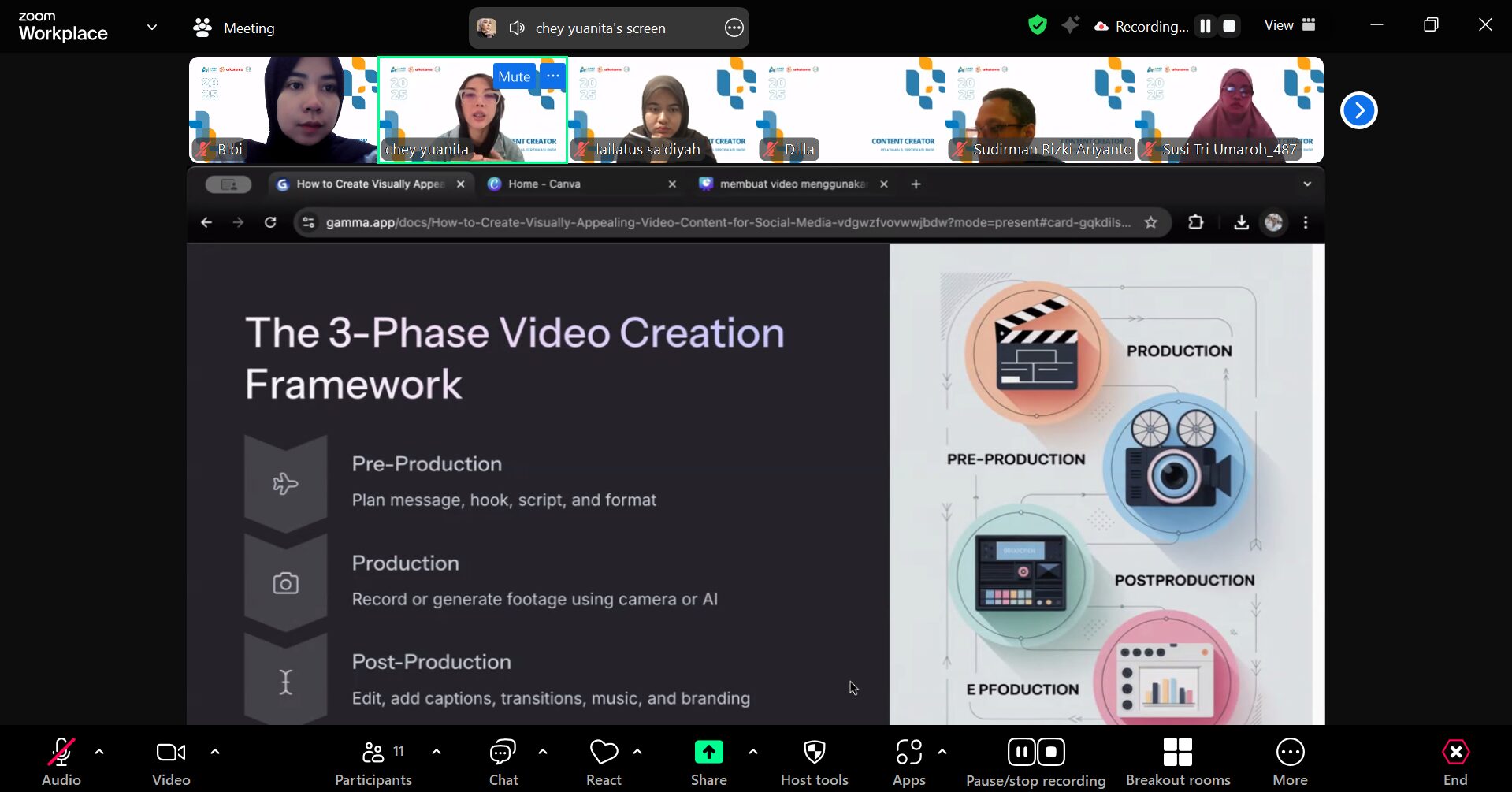Click the Home - Canva browser tab
The height and width of the screenshot is (792, 1512).
pos(583,184)
